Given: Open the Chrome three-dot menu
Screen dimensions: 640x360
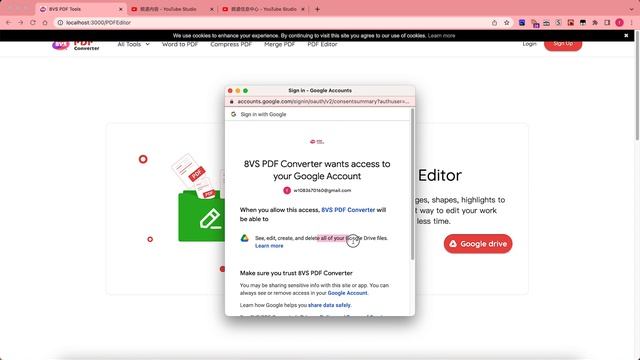Looking at the screenshot, I should (631, 23).
